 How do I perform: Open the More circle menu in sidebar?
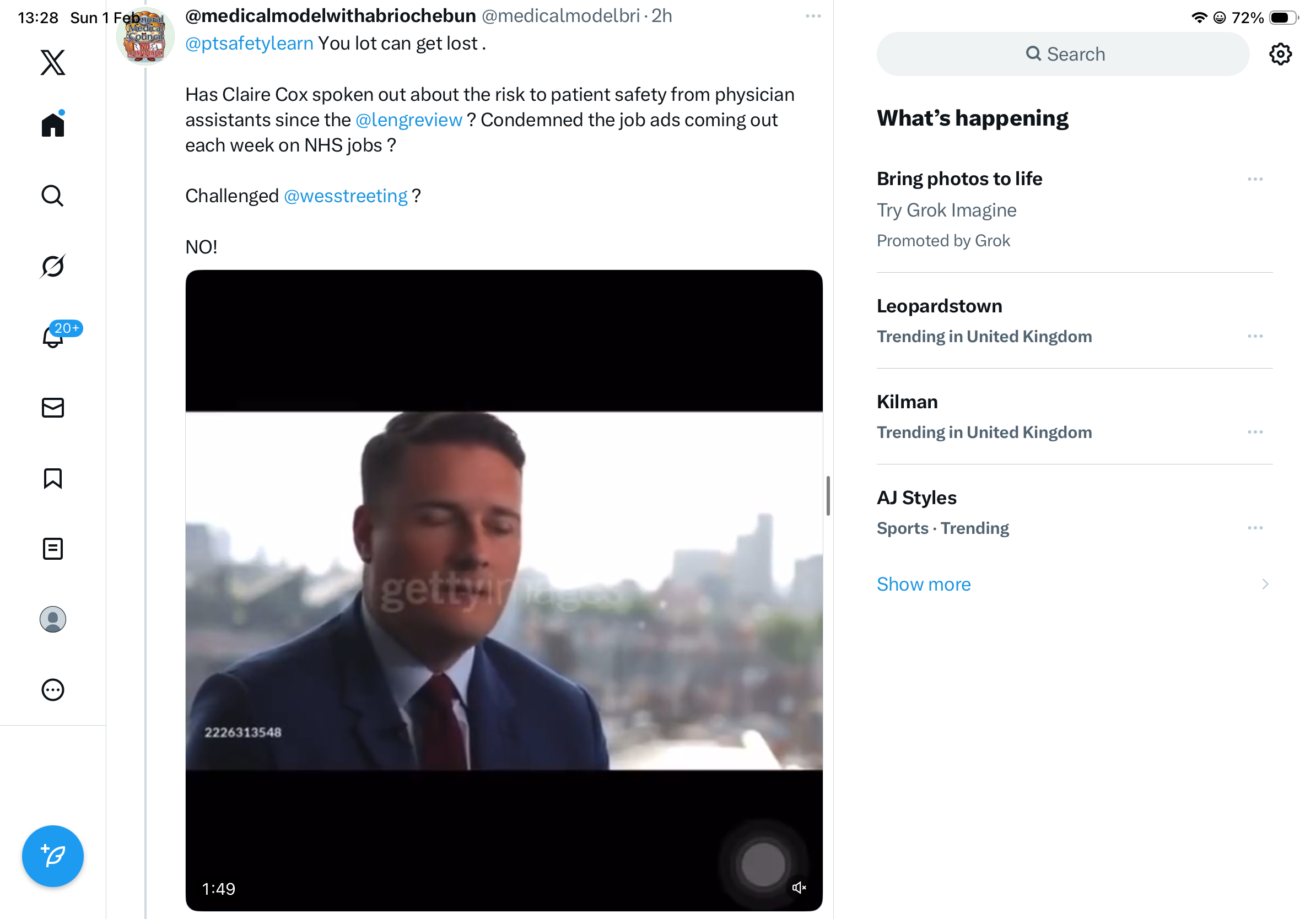(x=53, y=690)
